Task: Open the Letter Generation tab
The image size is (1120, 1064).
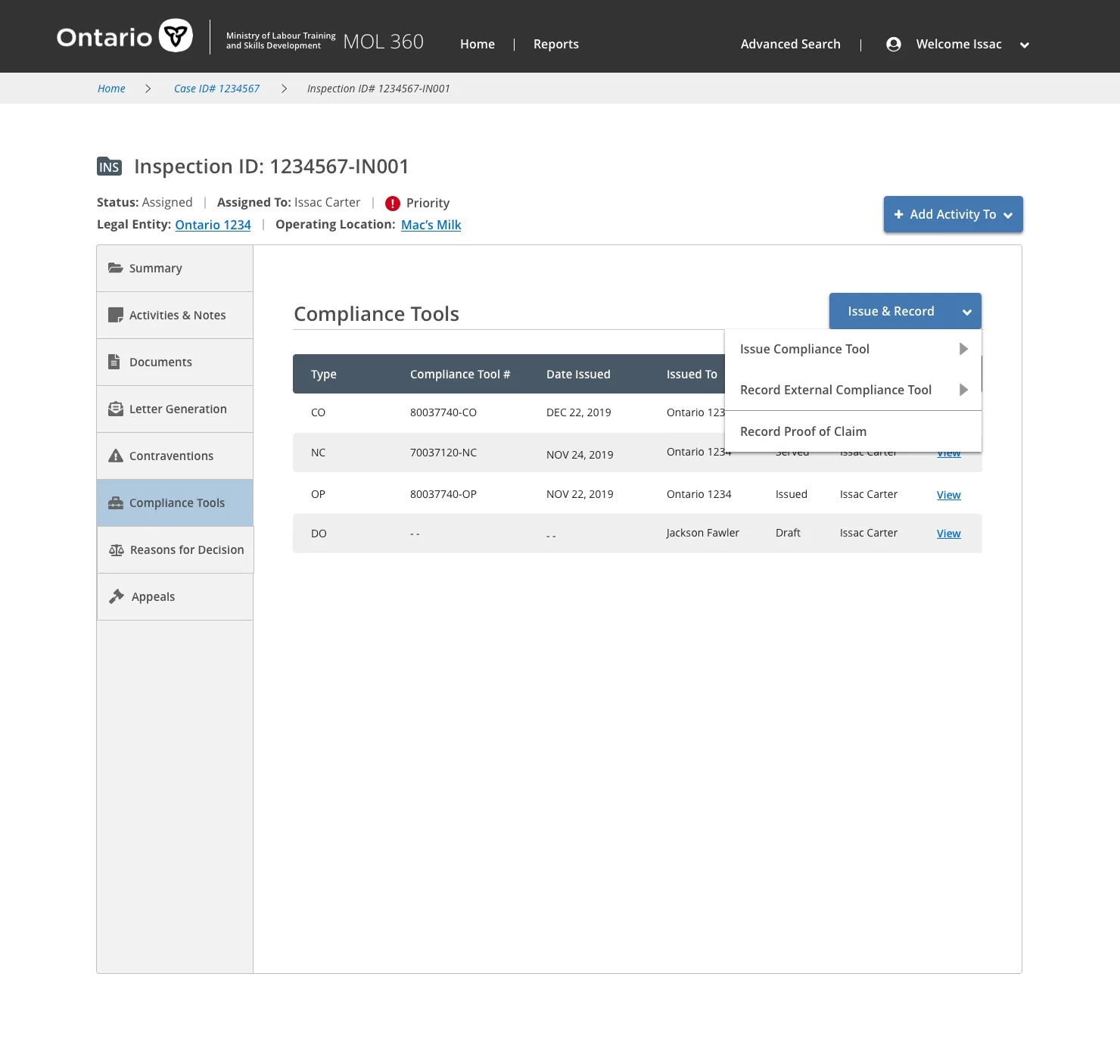Action: (x=175, y=409)
